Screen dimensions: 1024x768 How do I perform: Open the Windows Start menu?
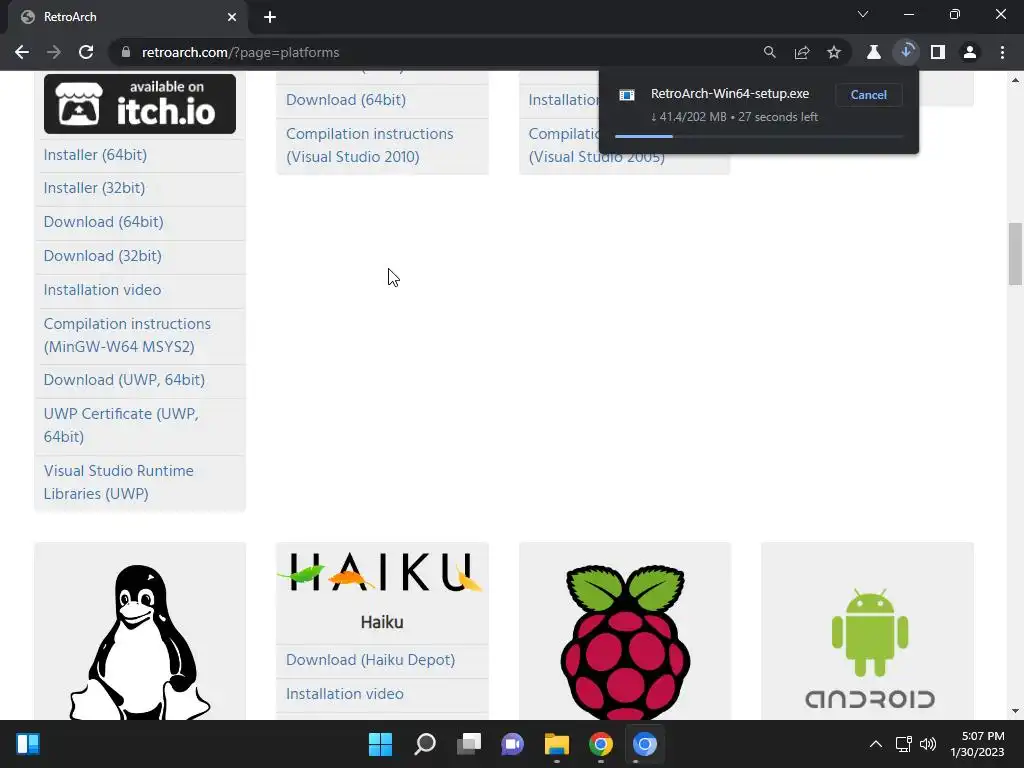tap(380, 744)
